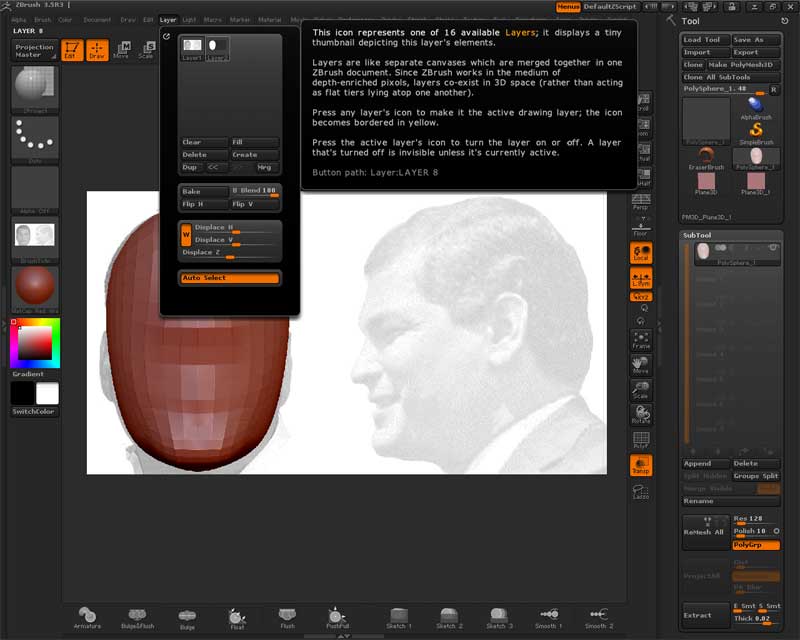The height and width of the screenshot is (640, 800).
Task: Select the Sketch 1 brush
Action: coord(398,618)
